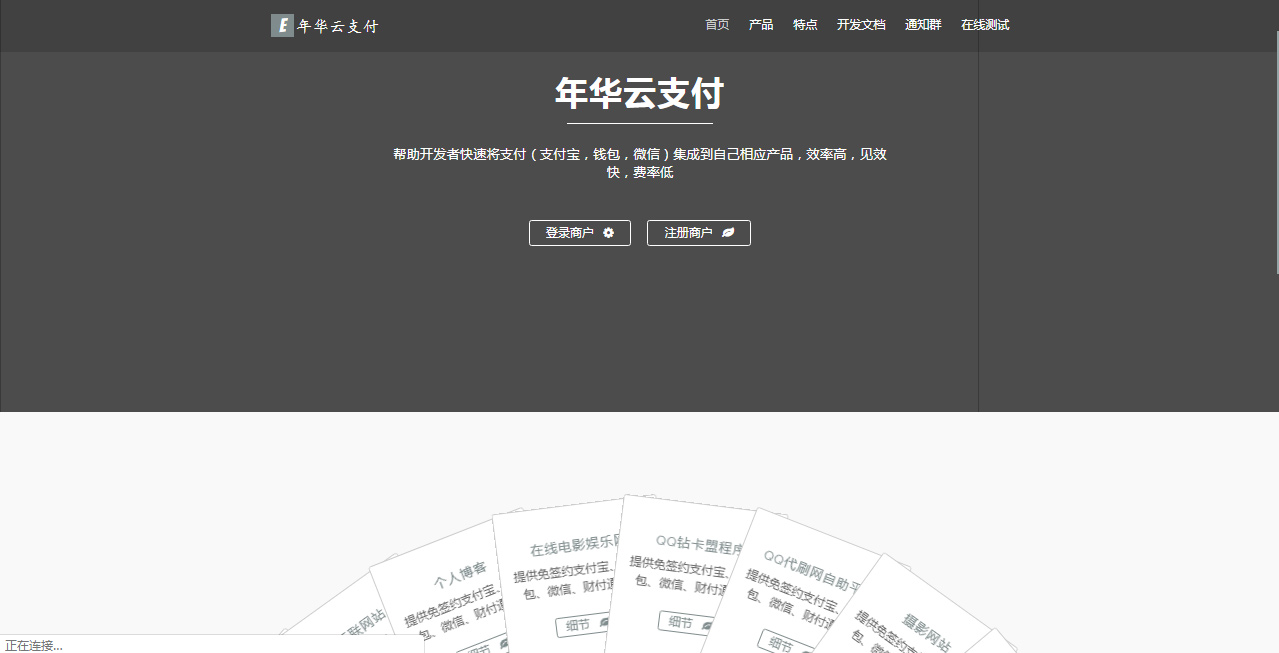Screen dimensions: 1279x653
Task: Click the 登录商户 button
Action: click(x=580, y=233)
